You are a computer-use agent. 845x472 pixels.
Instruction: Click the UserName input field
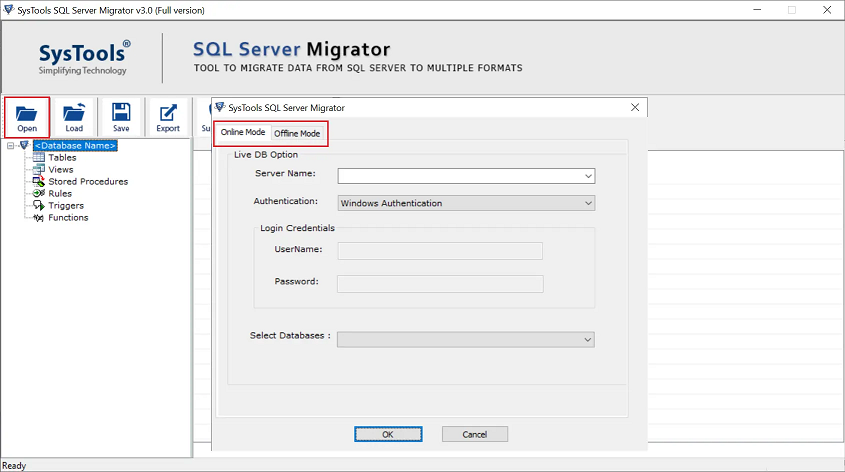point(440,251)
